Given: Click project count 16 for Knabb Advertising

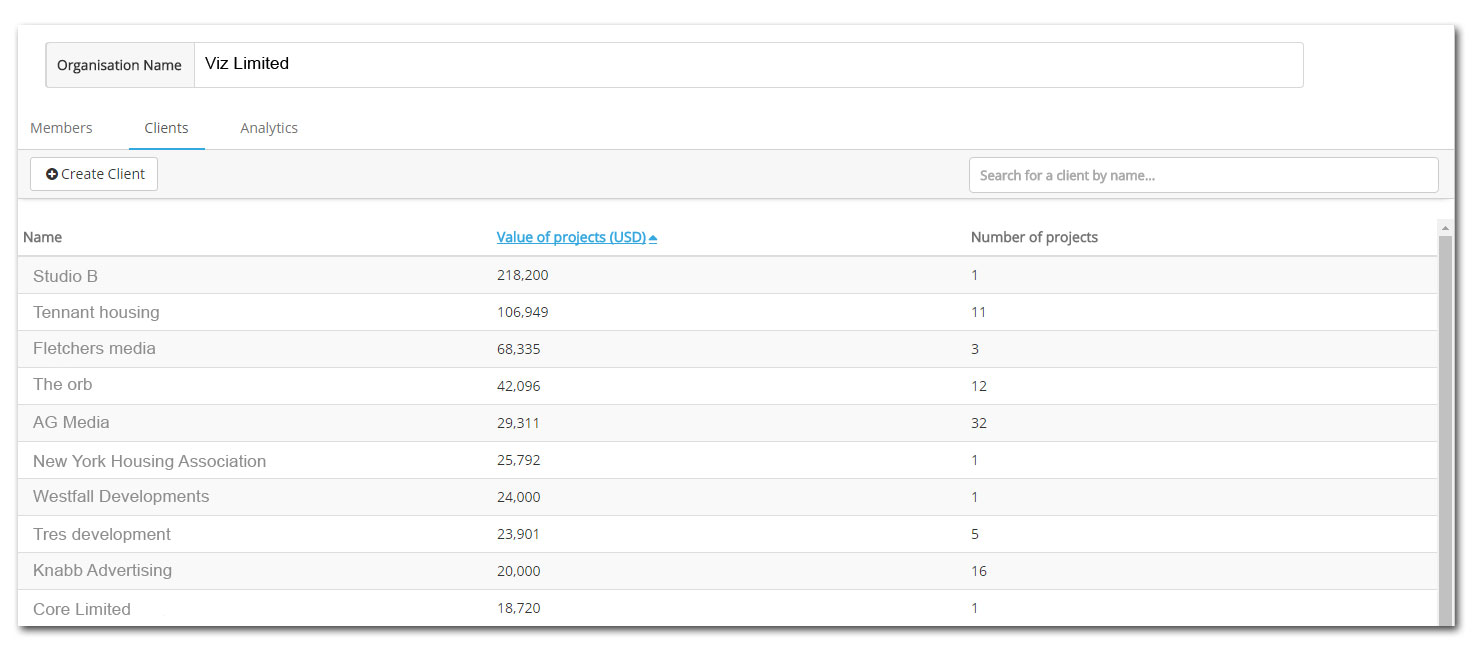Looking at the screenshot, I should [978, 571].
